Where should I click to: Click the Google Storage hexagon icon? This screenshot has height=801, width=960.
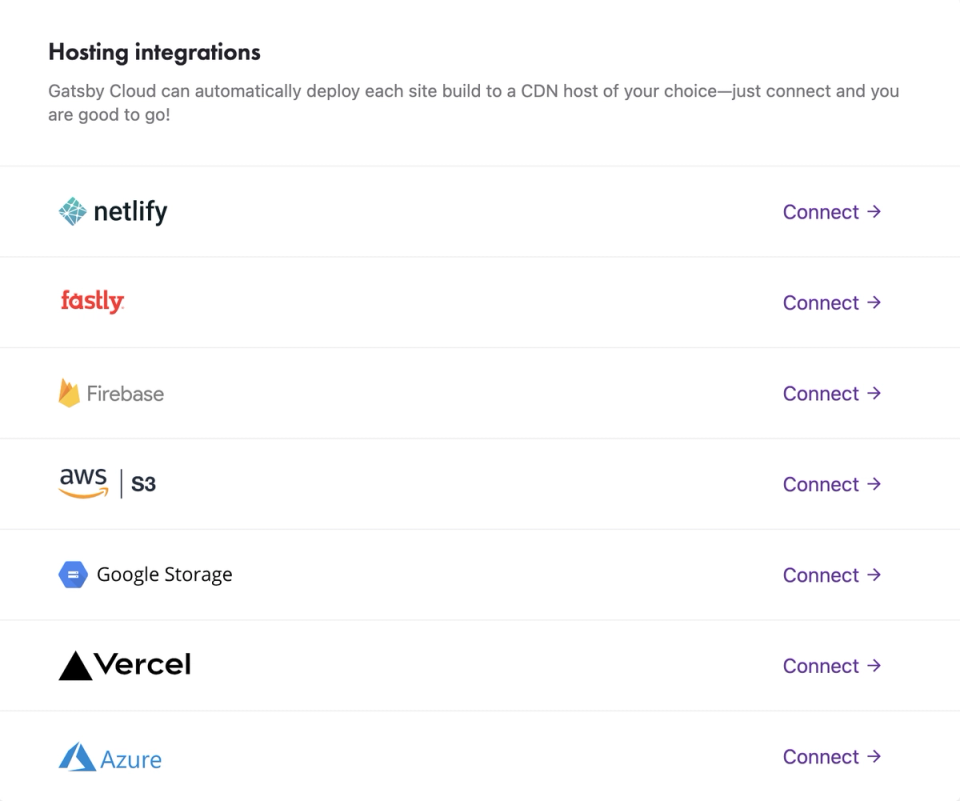[x=73, y=575]
